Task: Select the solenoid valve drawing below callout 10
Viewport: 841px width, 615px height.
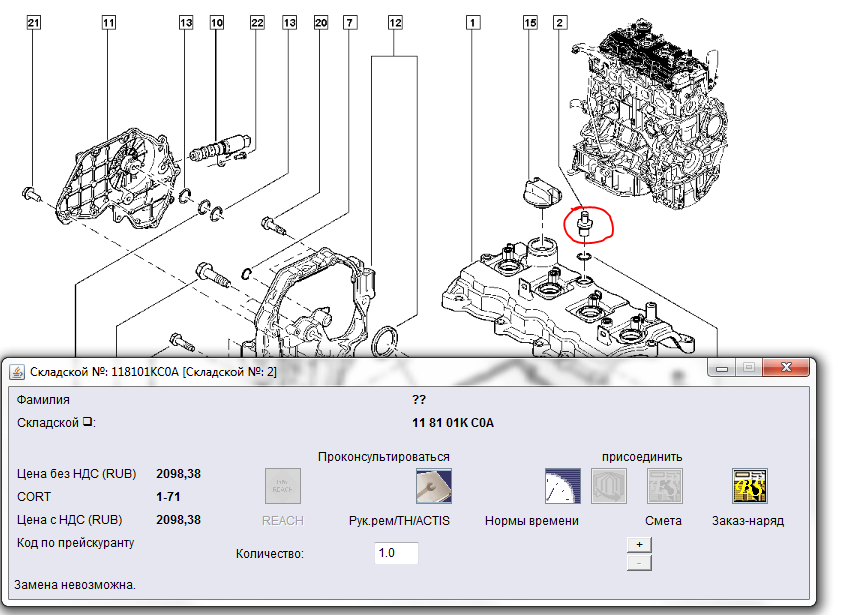Action: pyautogui.click(x=220, y=149)
